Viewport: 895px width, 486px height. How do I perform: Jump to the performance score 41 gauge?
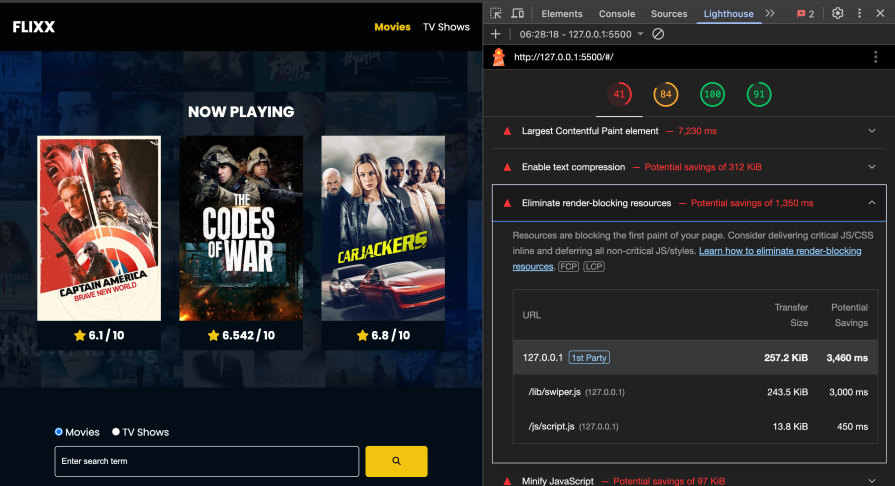(619, 95)
